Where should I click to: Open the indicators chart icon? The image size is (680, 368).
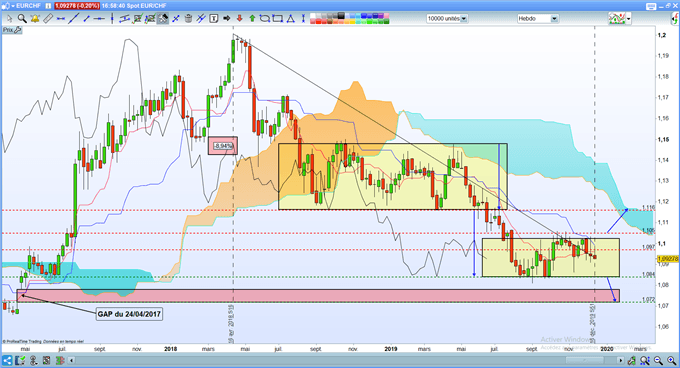click(x=617, y=19)
